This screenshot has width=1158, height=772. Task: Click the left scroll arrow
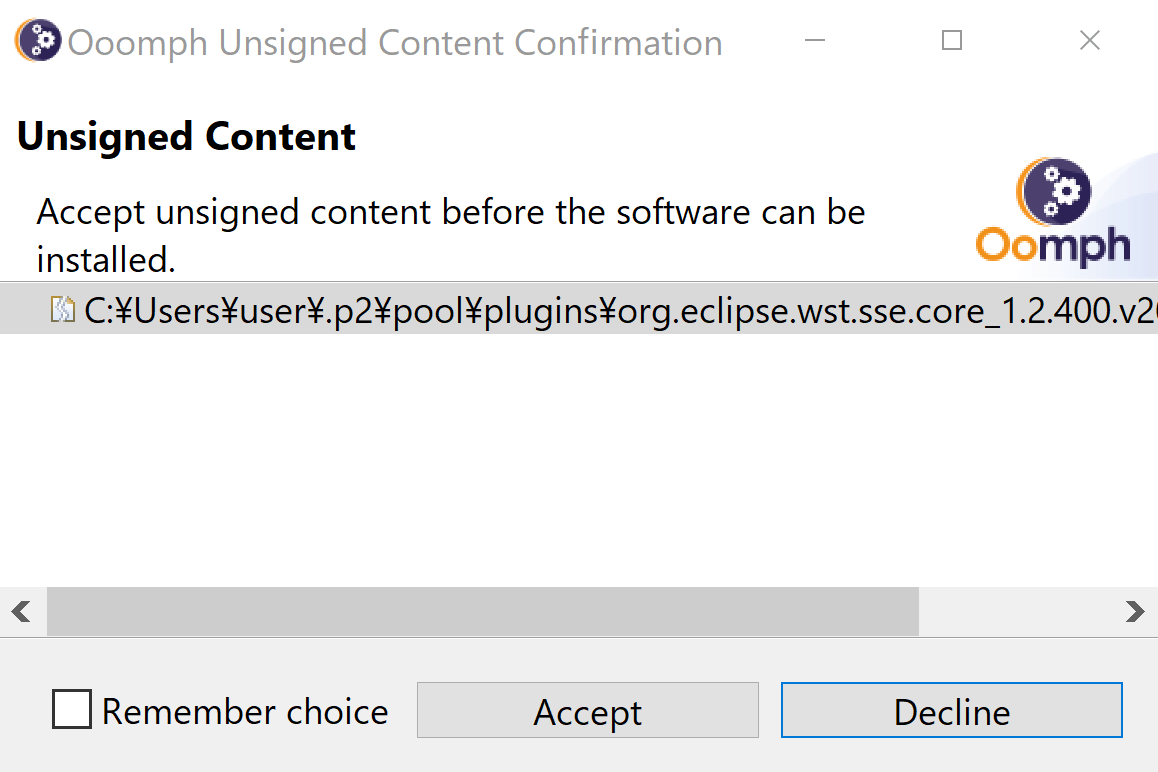coord(21,612)
